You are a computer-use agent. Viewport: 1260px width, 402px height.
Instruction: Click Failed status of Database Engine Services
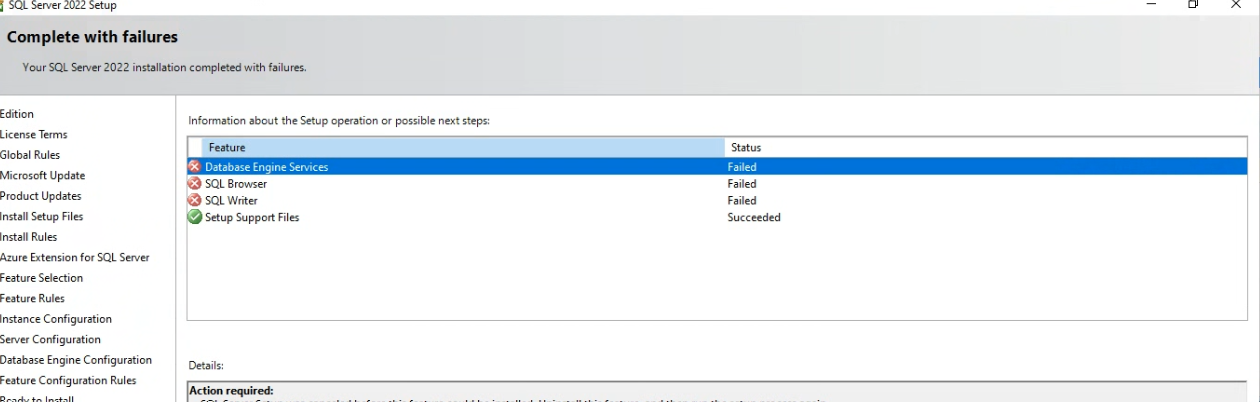coord(742,167)
